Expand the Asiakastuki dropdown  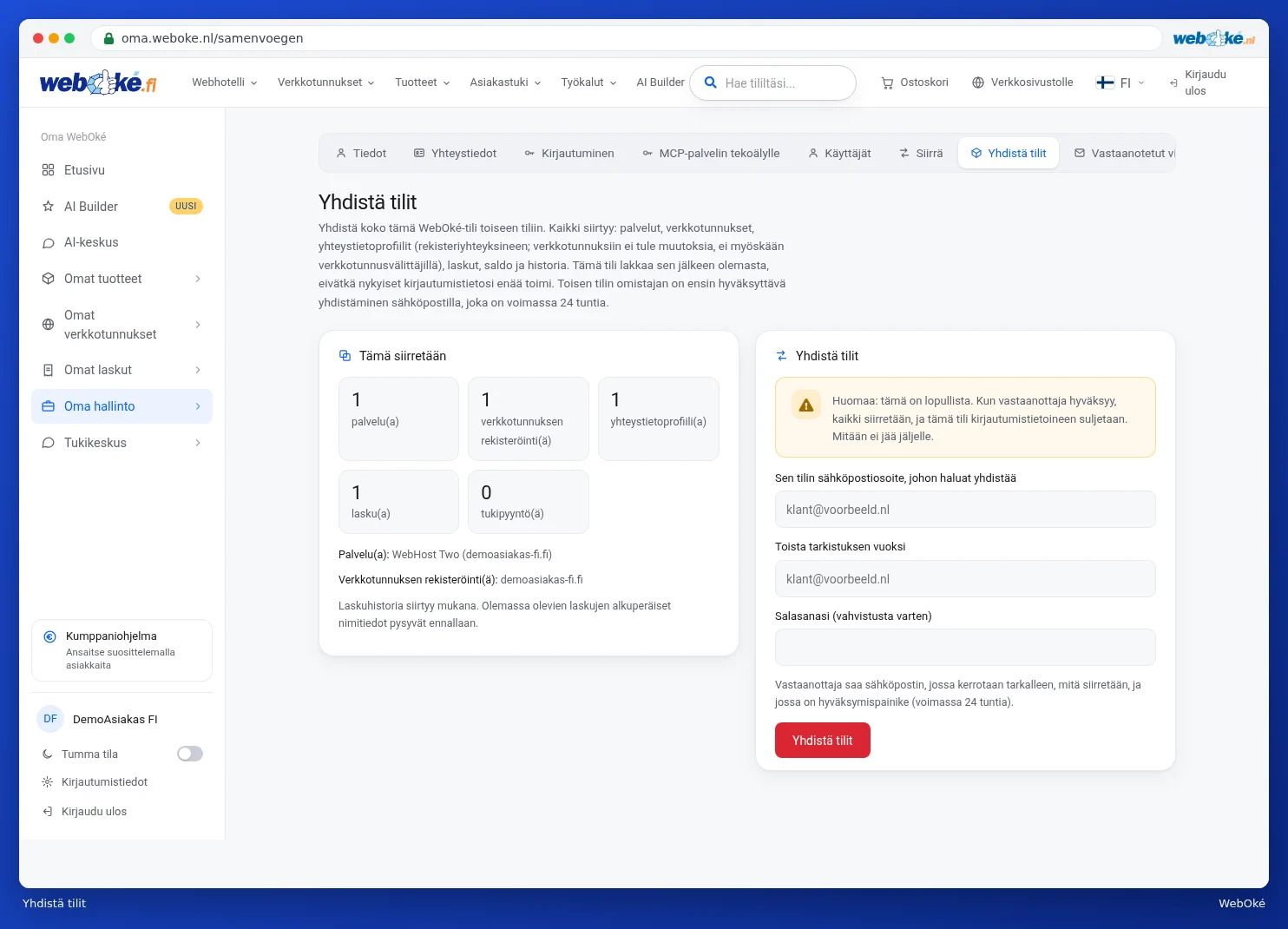pos(506,82)
